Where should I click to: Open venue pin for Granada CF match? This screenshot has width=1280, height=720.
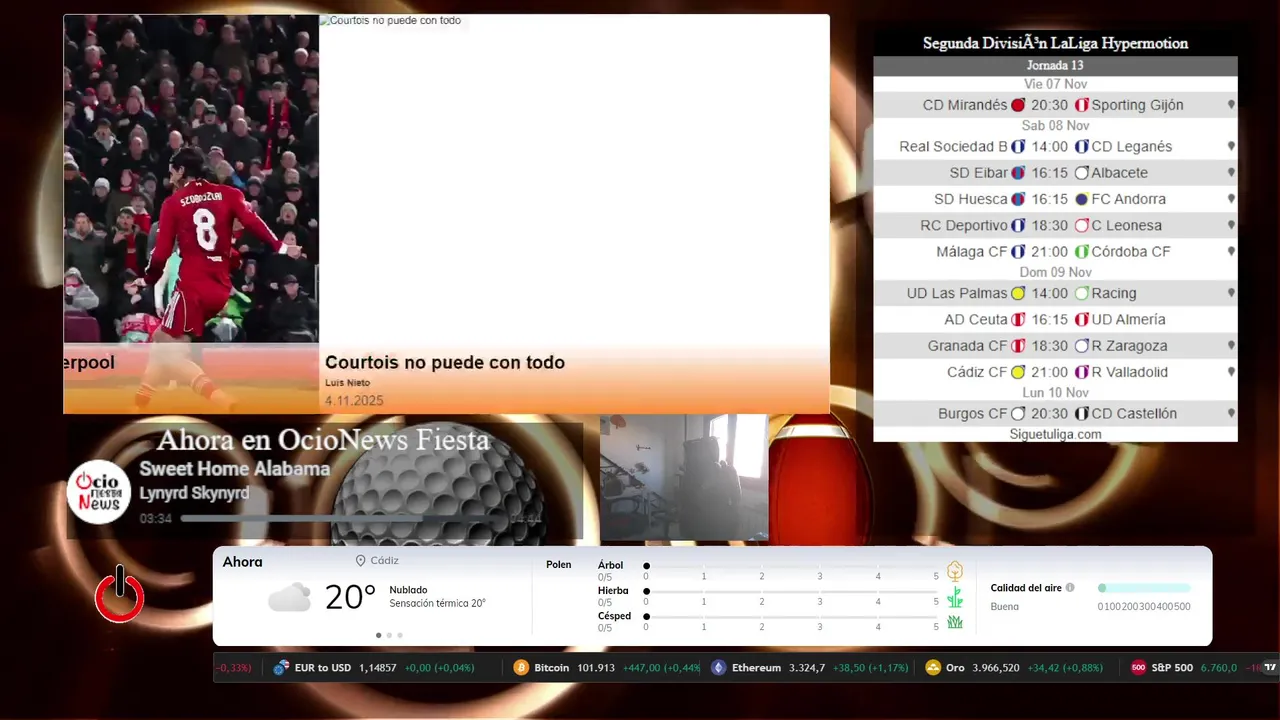pos(1231,346)
